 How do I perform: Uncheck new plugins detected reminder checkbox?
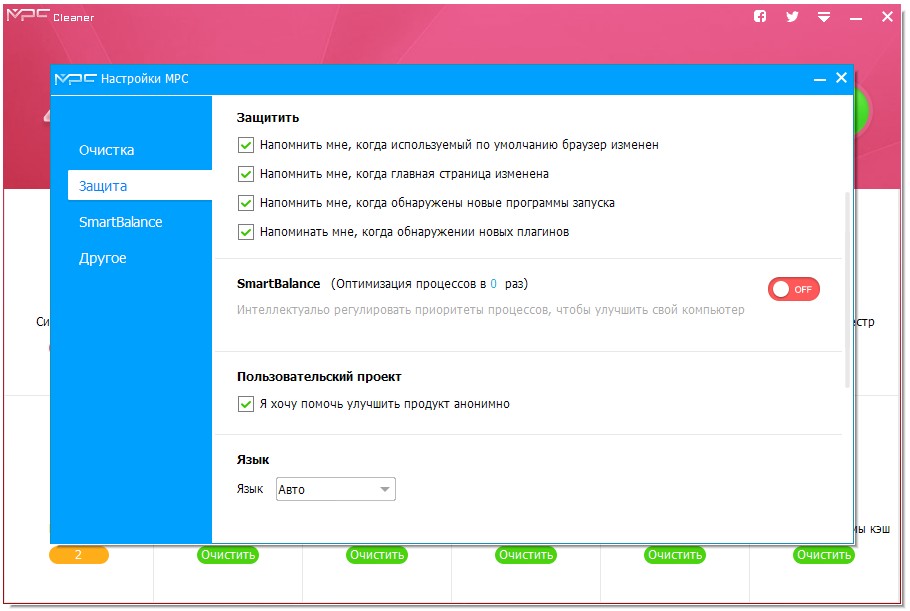pos(245,232)
